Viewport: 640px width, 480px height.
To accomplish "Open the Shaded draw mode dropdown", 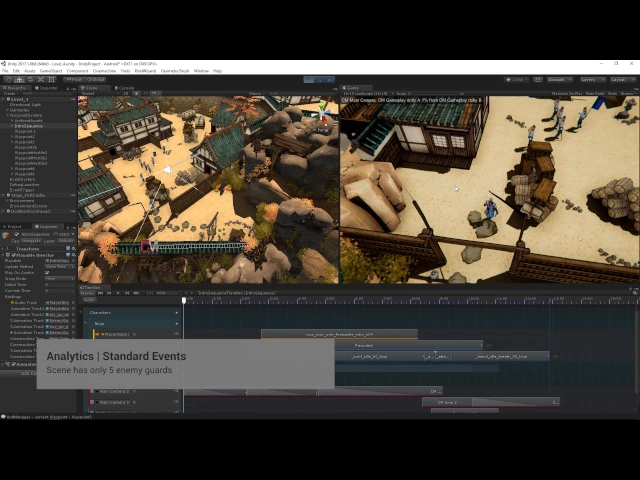I will (98, 93).
